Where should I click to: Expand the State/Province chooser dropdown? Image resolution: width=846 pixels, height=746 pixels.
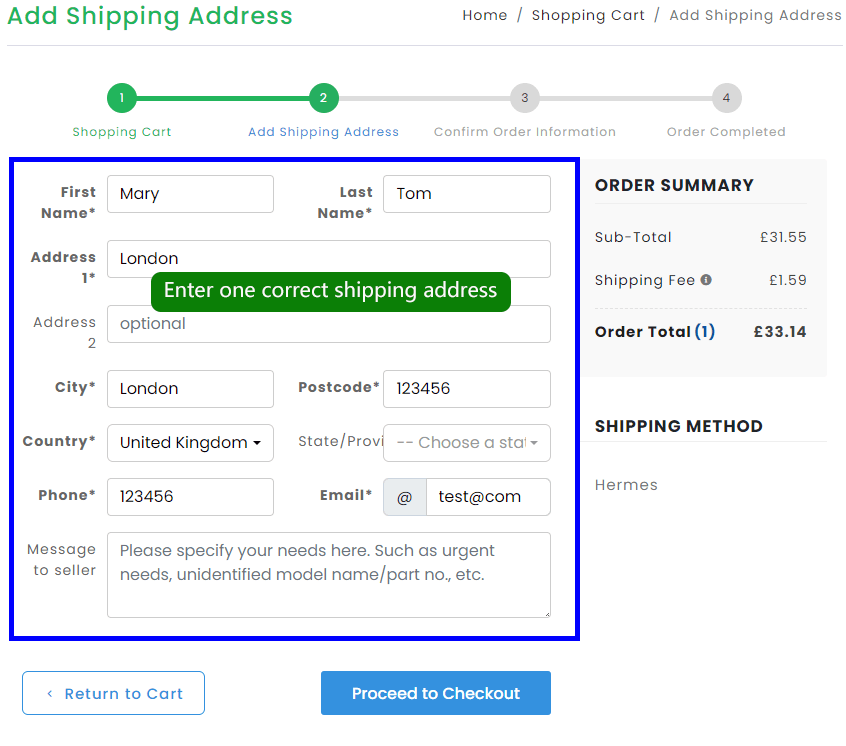pyautogui.click(x=466, y=443)
